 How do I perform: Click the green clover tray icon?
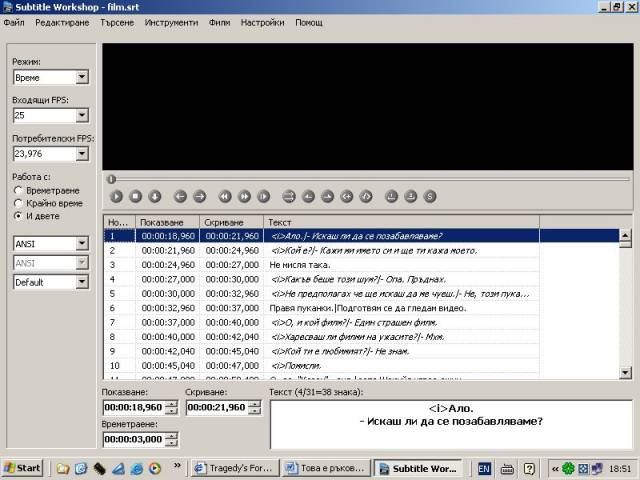tap(569, 469)
